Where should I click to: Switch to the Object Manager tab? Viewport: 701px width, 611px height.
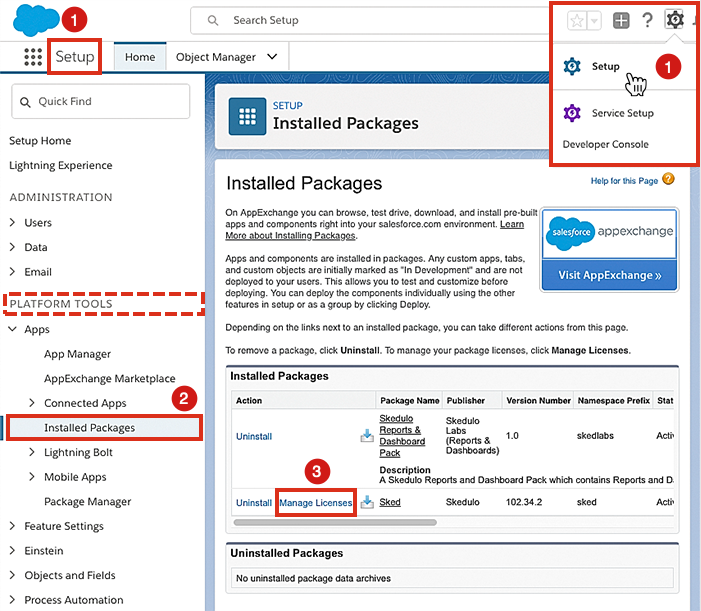point(215,57)
